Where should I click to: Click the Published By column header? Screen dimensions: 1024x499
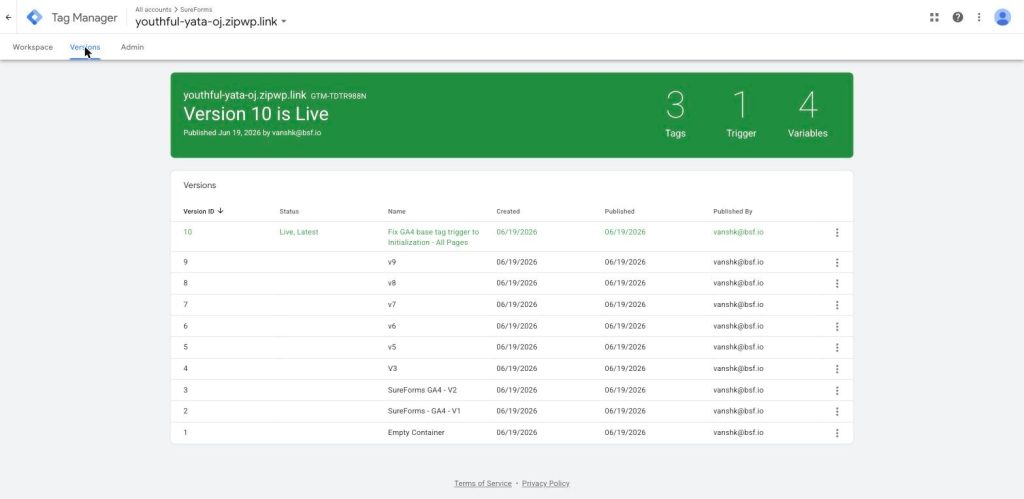[733, 212]
